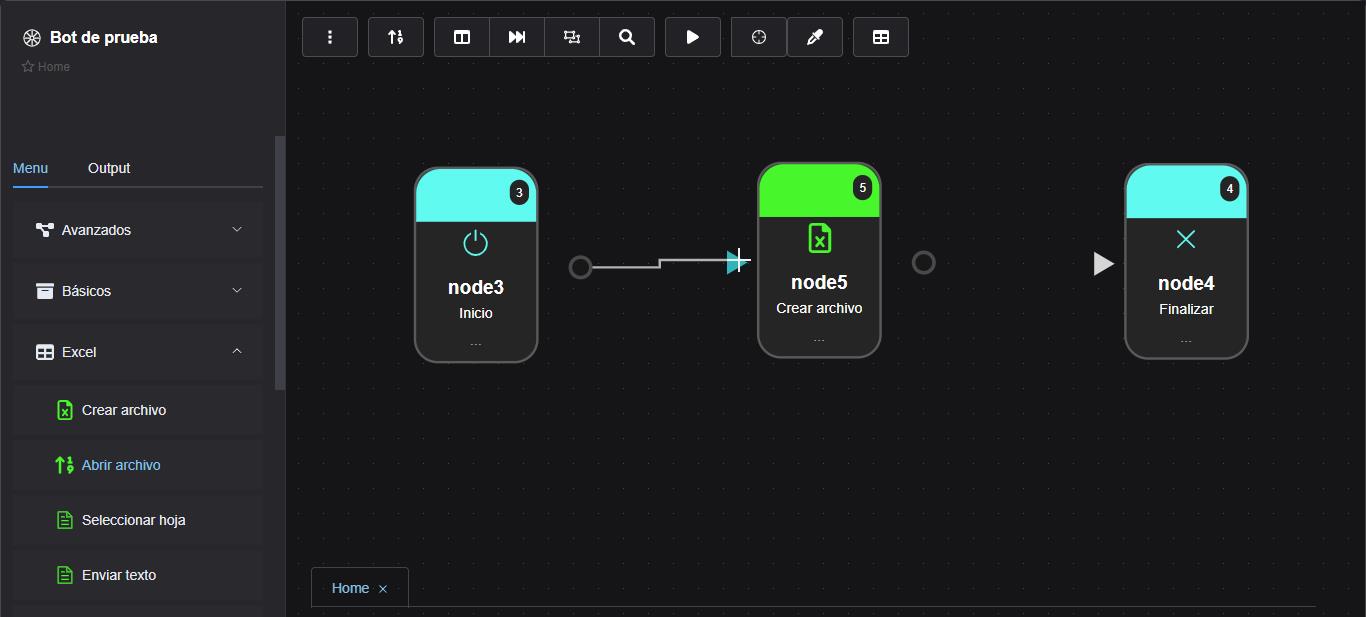The height and width of the screenshot is (617, 1366).
Task: Click the Crear archivo green file icon
Action: click(x=65, y=410)
